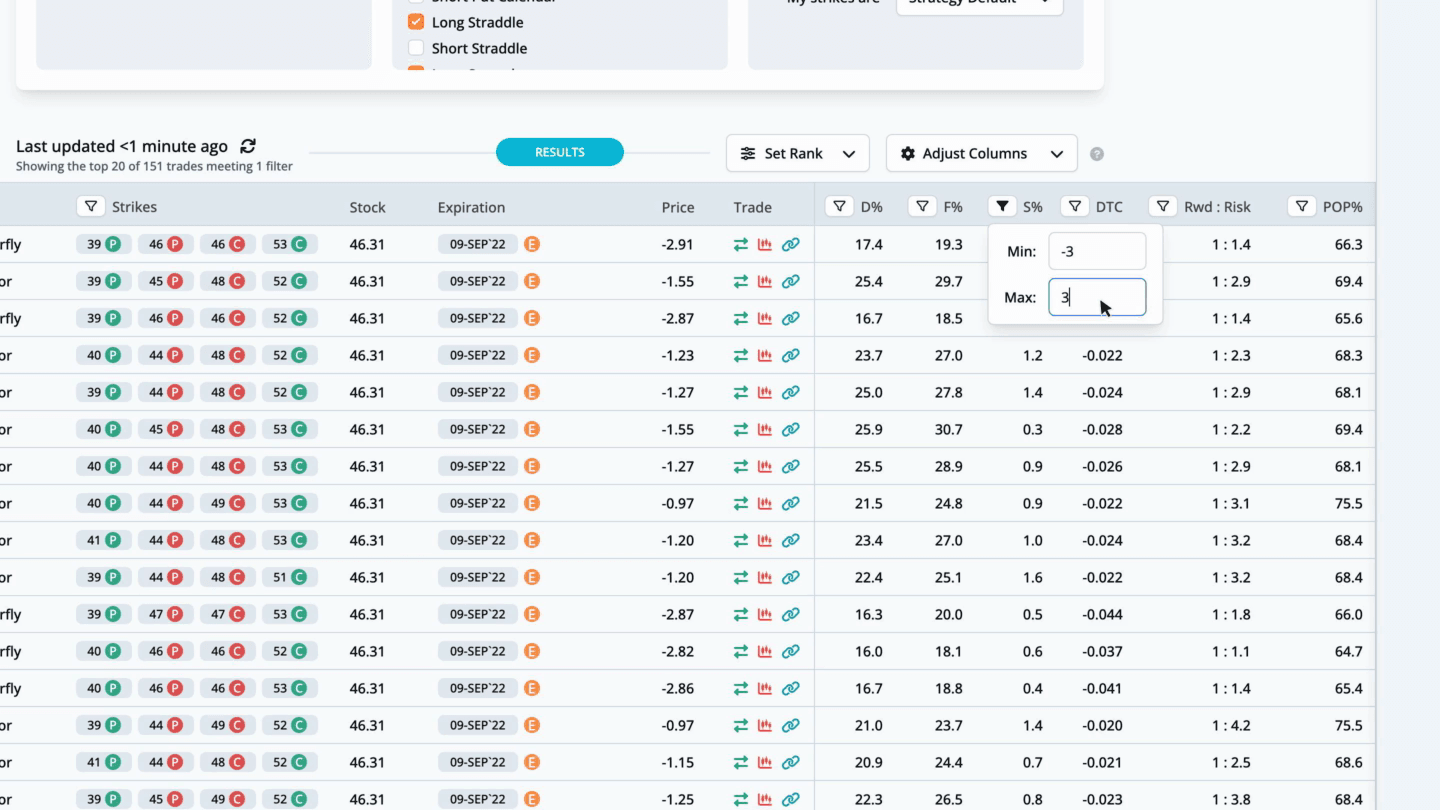Open the Rwd : Risk filter icon
The width and height of the screenshot is (1440, 810).
coord(1163,207)
